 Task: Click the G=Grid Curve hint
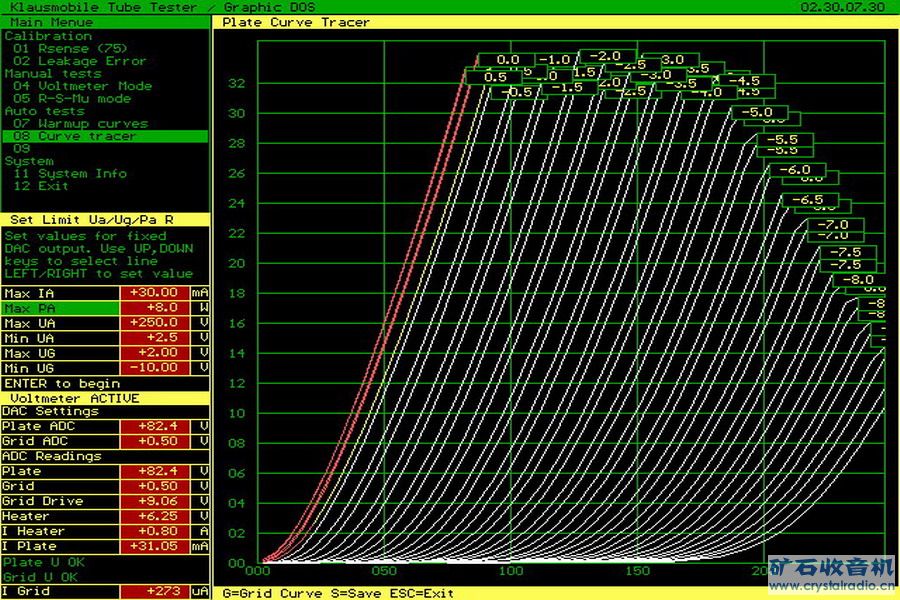pos(273,593)
